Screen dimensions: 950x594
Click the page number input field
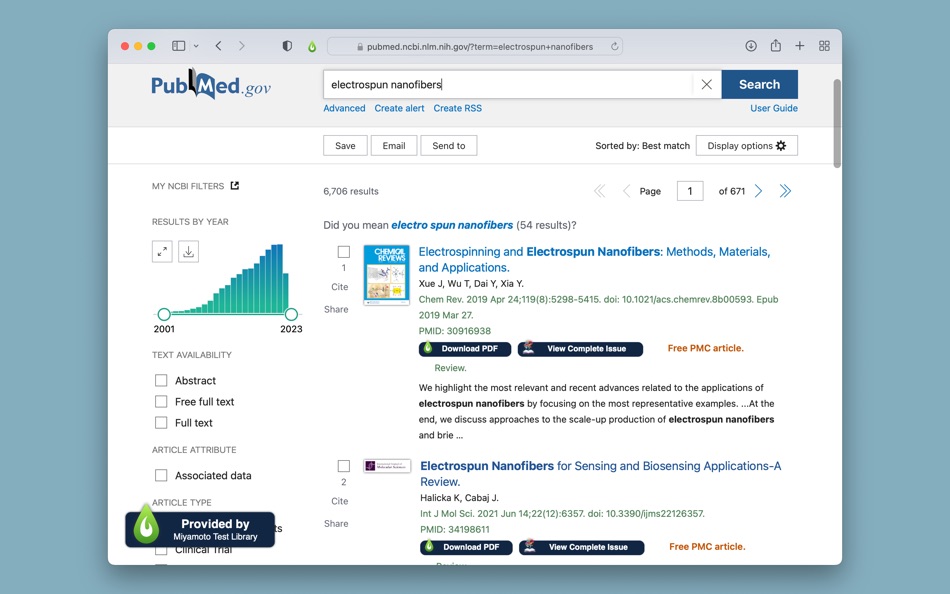[689, 191]
